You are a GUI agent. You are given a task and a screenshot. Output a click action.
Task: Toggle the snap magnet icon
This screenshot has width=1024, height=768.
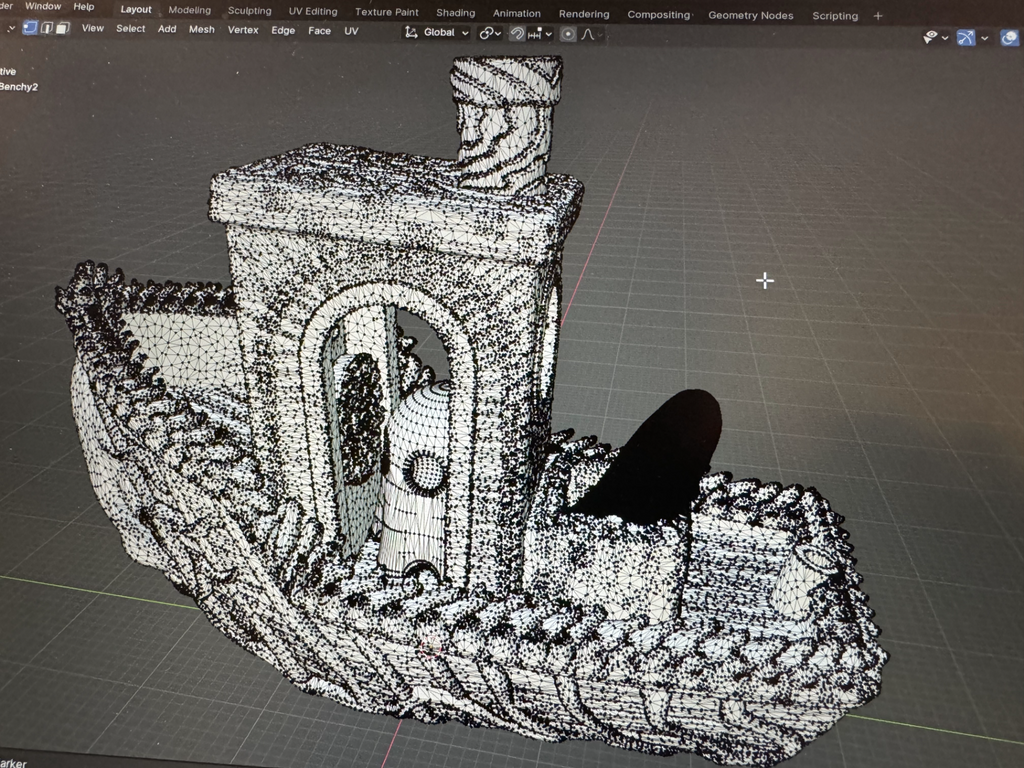coord(517,33)
